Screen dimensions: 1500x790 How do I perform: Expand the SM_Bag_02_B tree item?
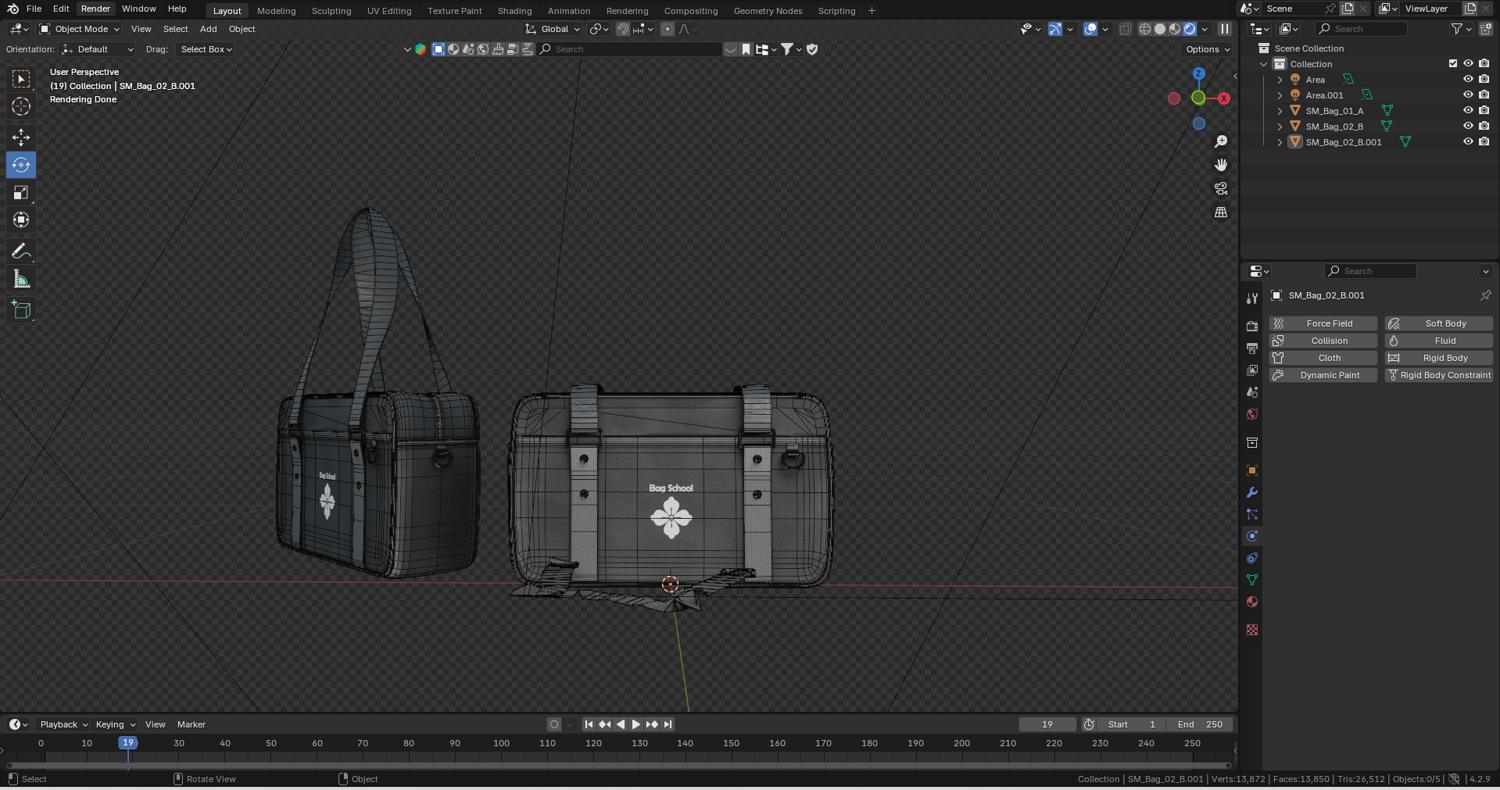click(x=1280, y=127)
